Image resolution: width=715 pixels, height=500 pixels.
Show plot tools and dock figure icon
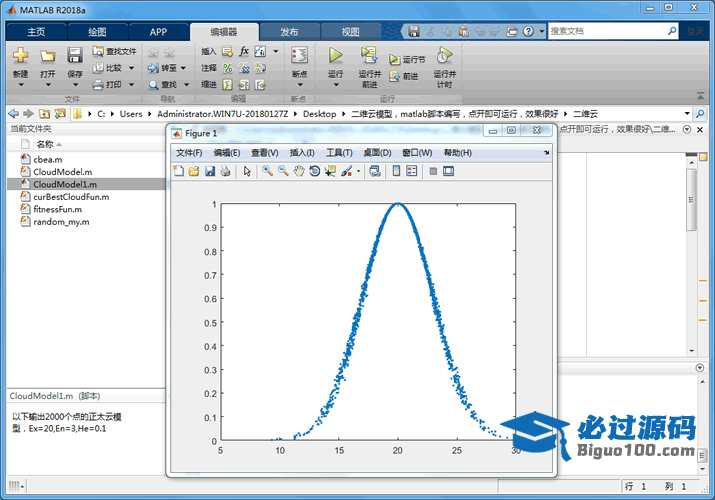pos(449,171)
